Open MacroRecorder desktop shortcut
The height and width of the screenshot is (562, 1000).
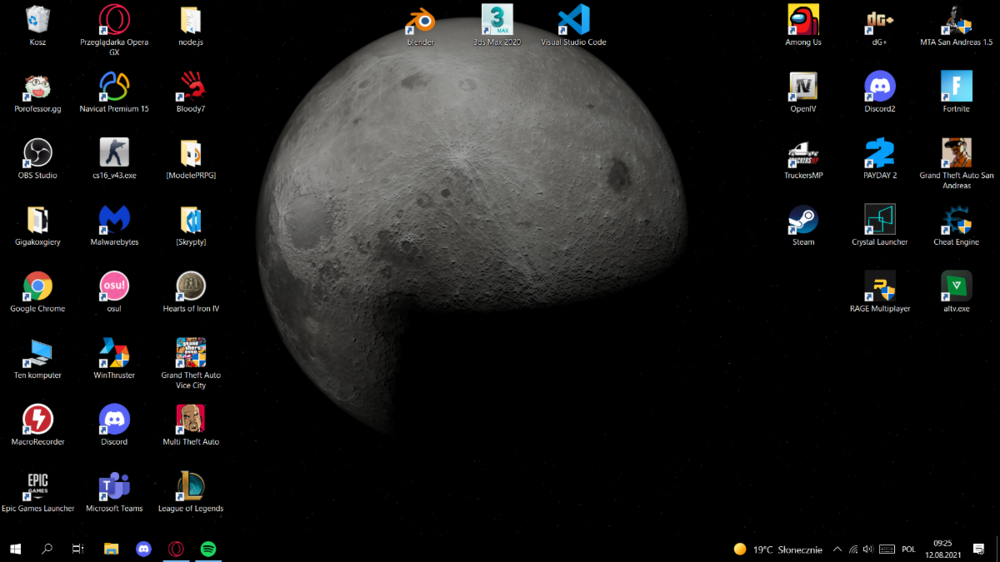(38, 426)
